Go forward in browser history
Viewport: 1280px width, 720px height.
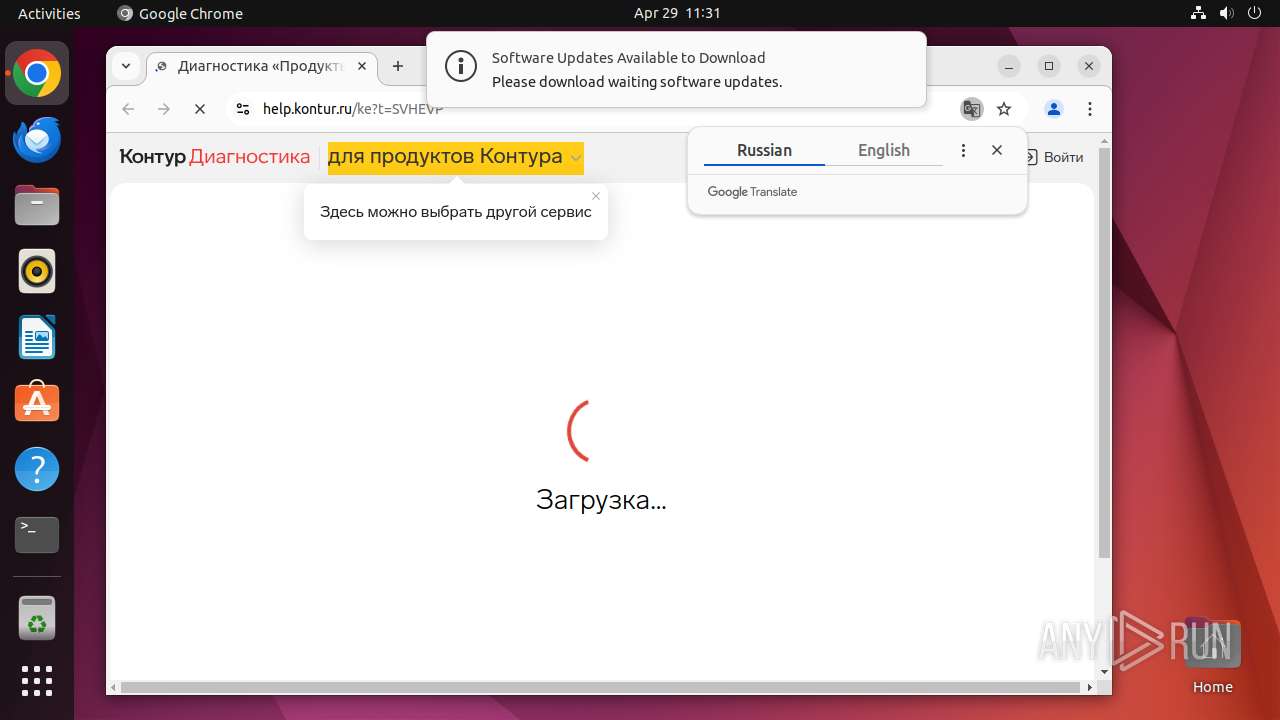164,109
